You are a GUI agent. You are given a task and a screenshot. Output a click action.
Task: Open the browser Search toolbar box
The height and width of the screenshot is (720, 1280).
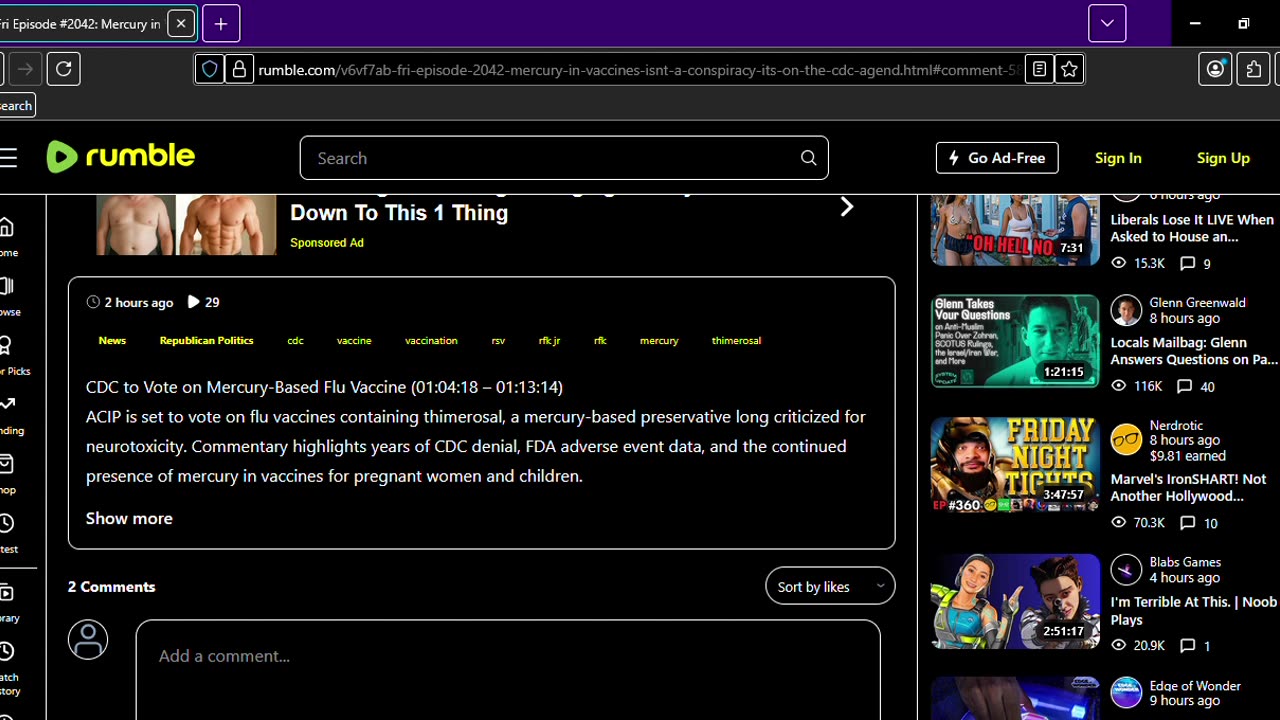(17, 105)
